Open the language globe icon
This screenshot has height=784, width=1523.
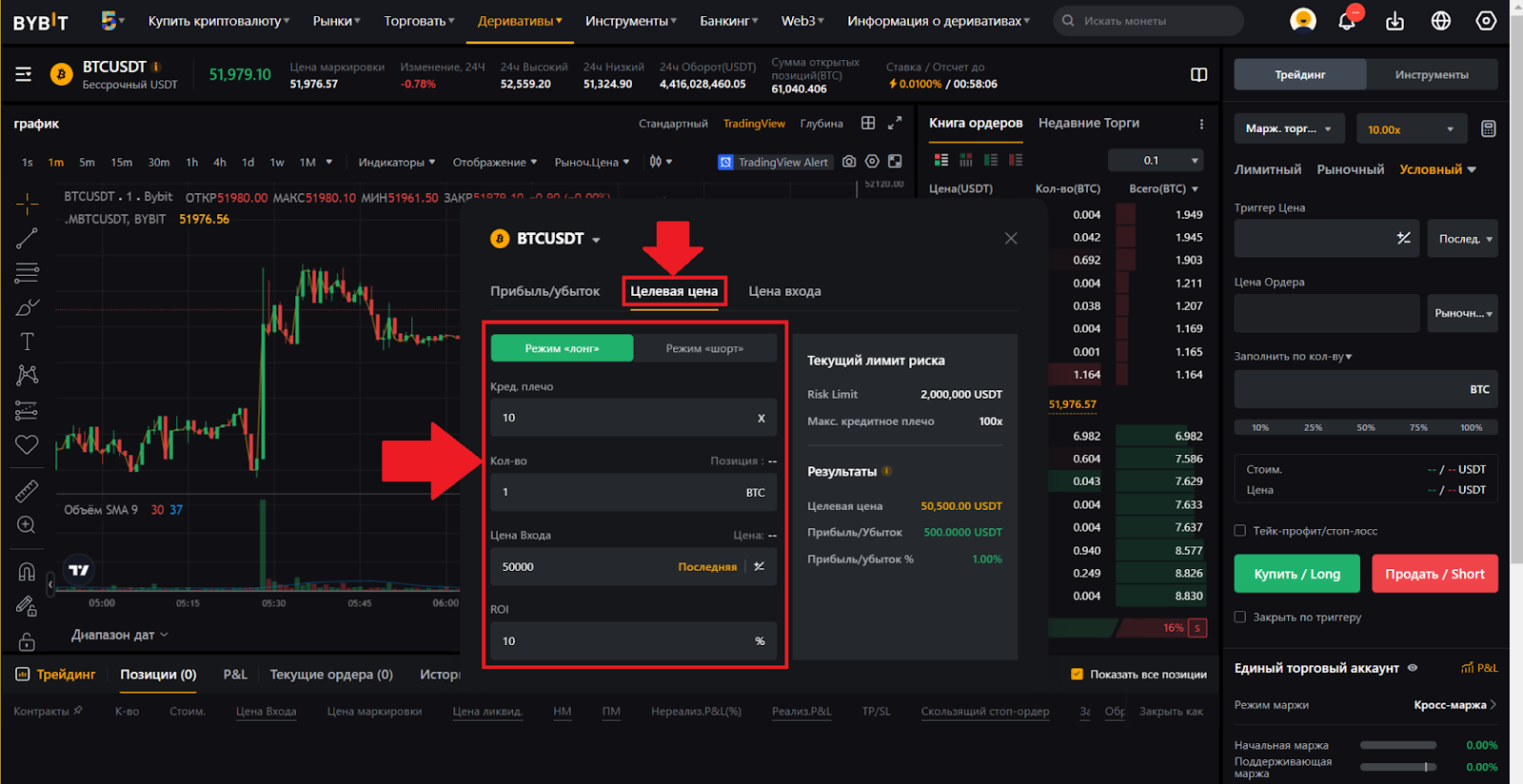pos(1440,21)
